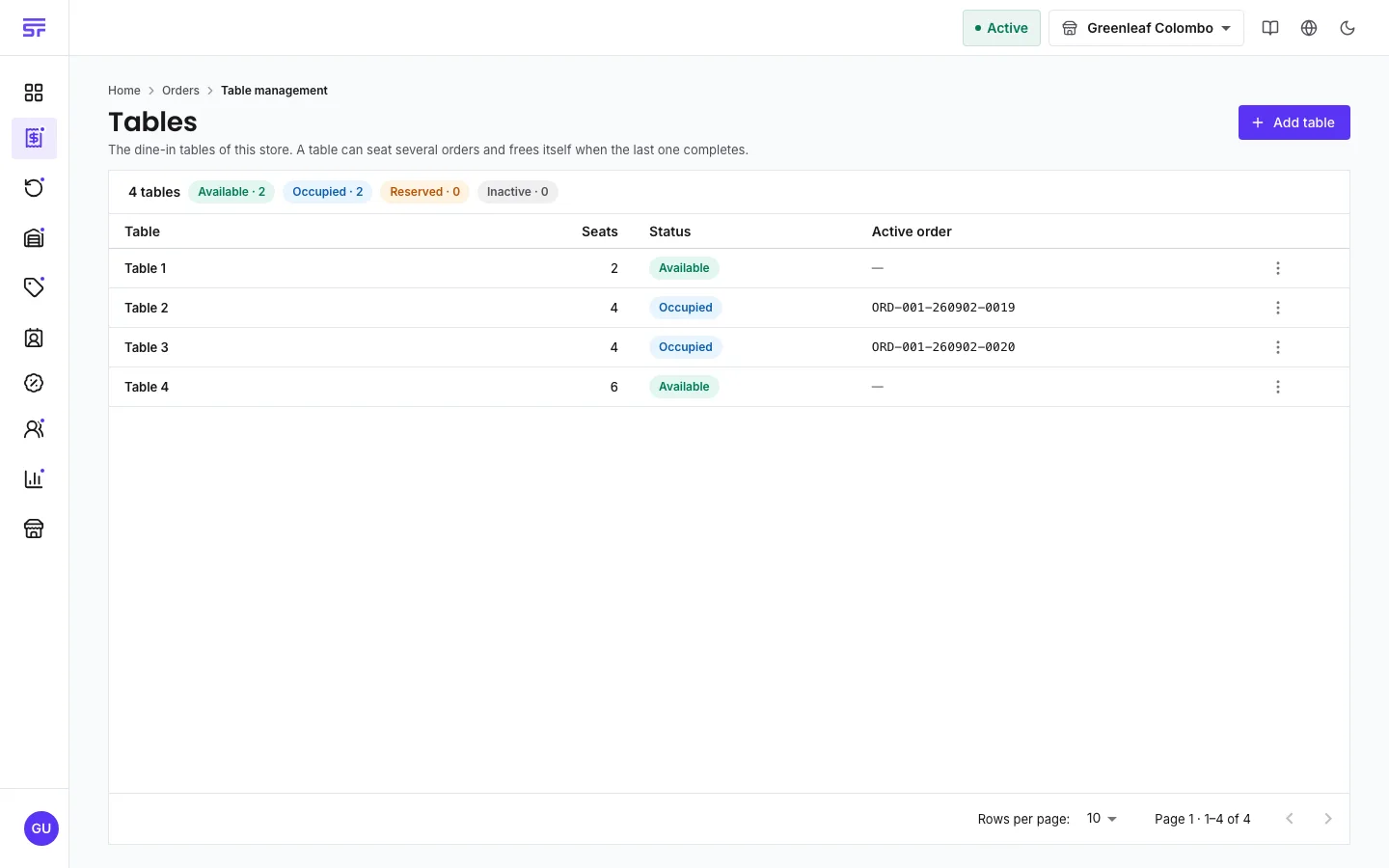Open the actions menu for Table 4

tap(1278, 387)
